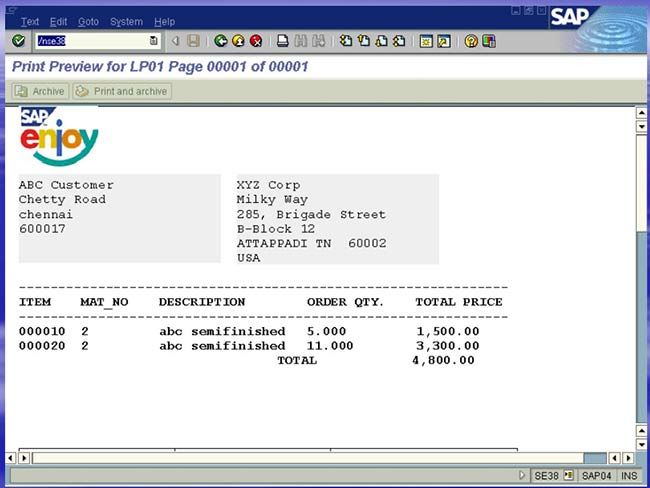The height and width of the screenshot is (488, 650).
Task: Go to Next Page icon
Action: 381,41
